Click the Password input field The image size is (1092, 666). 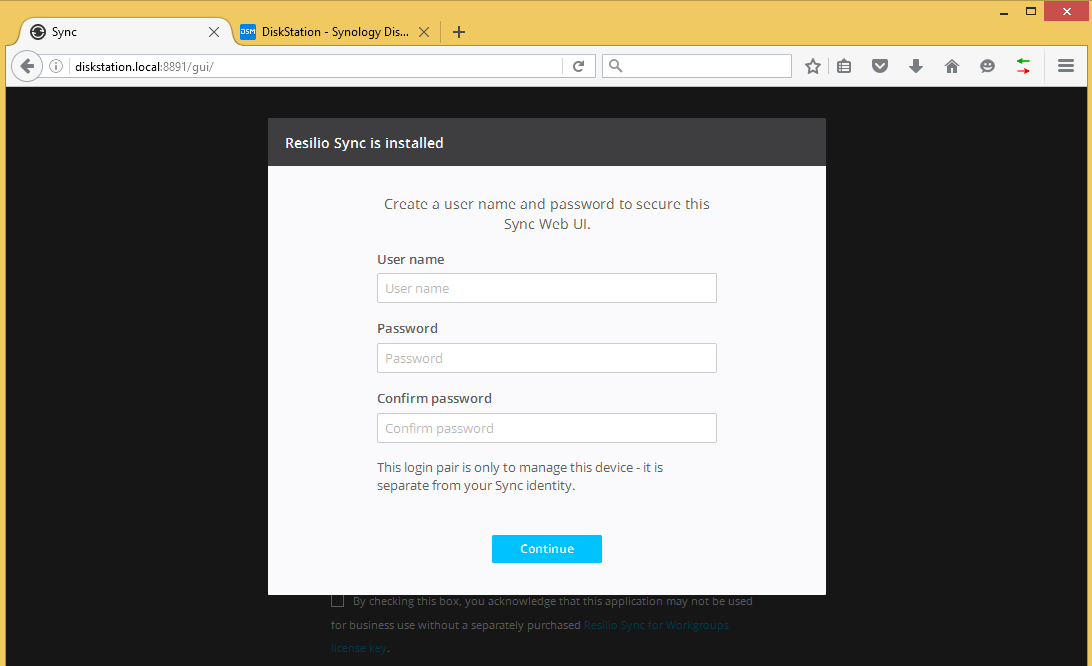click(x=547, y=358)
